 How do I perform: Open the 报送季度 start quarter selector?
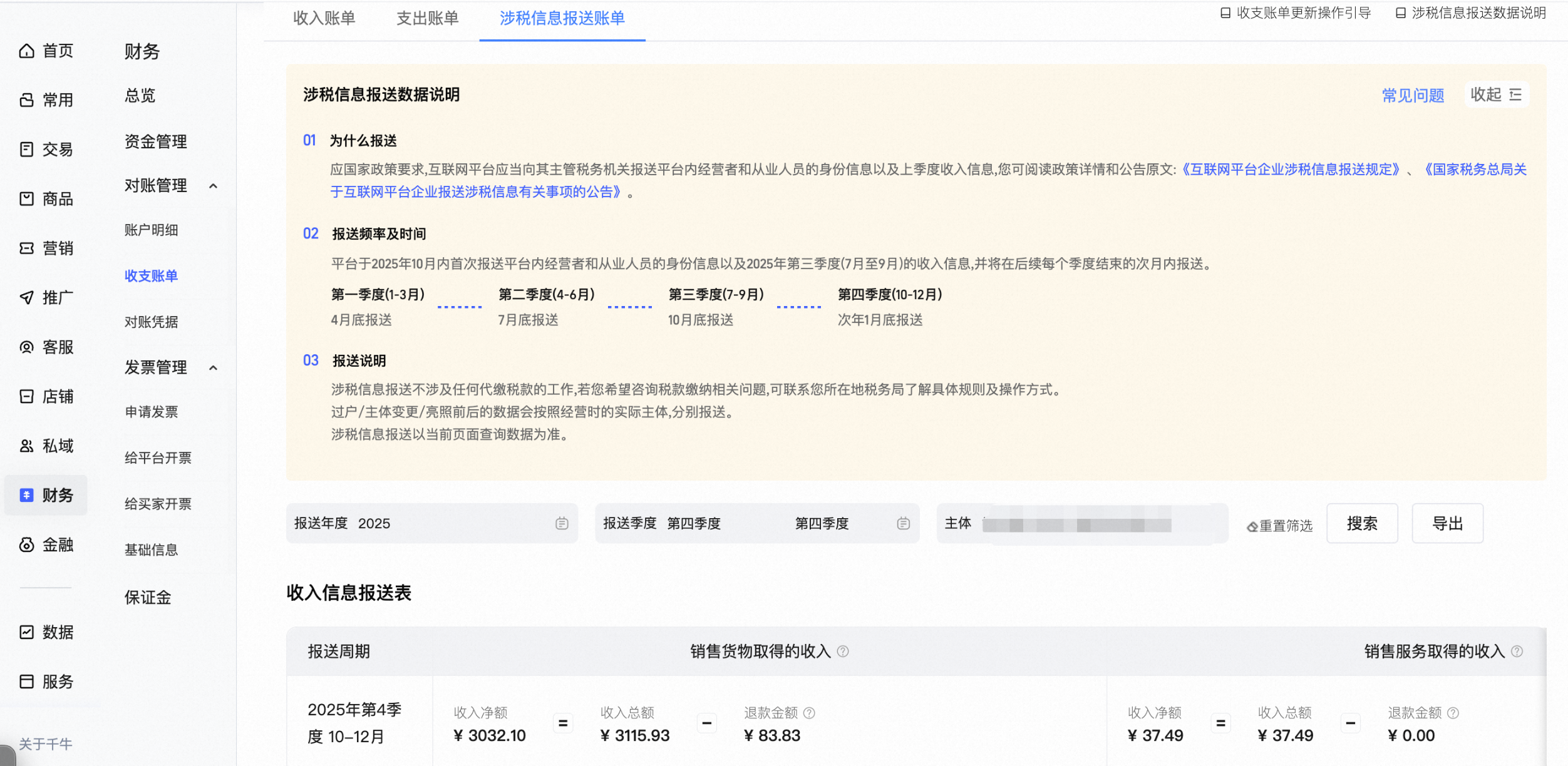(x=694, y=523)
